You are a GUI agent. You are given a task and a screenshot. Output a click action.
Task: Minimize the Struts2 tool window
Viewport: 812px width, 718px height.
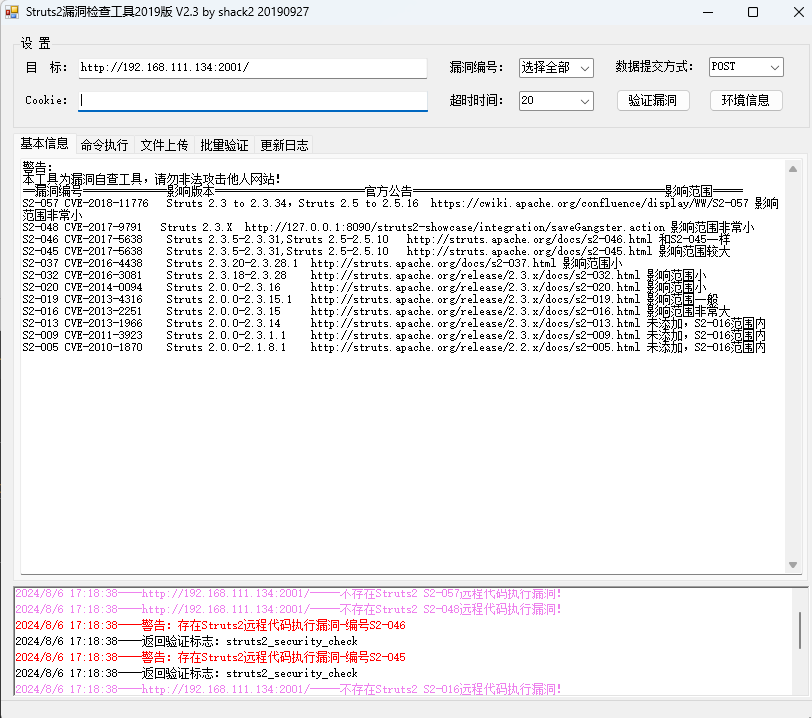(707, 12)
